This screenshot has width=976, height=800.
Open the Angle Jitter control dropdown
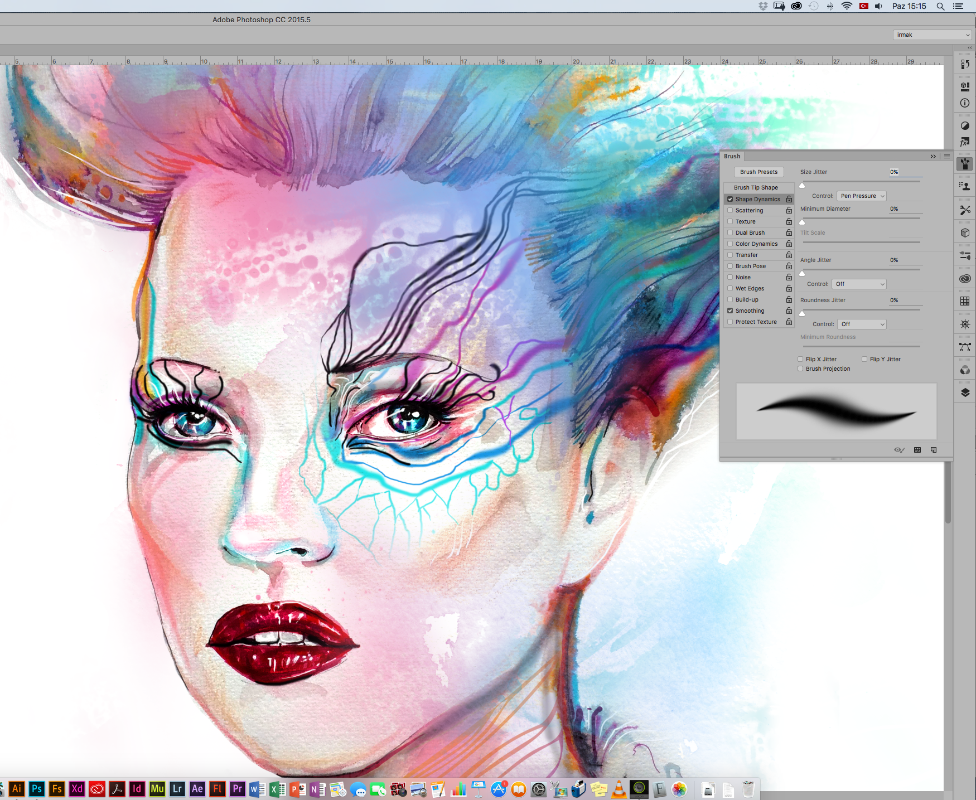coord(859,284)
